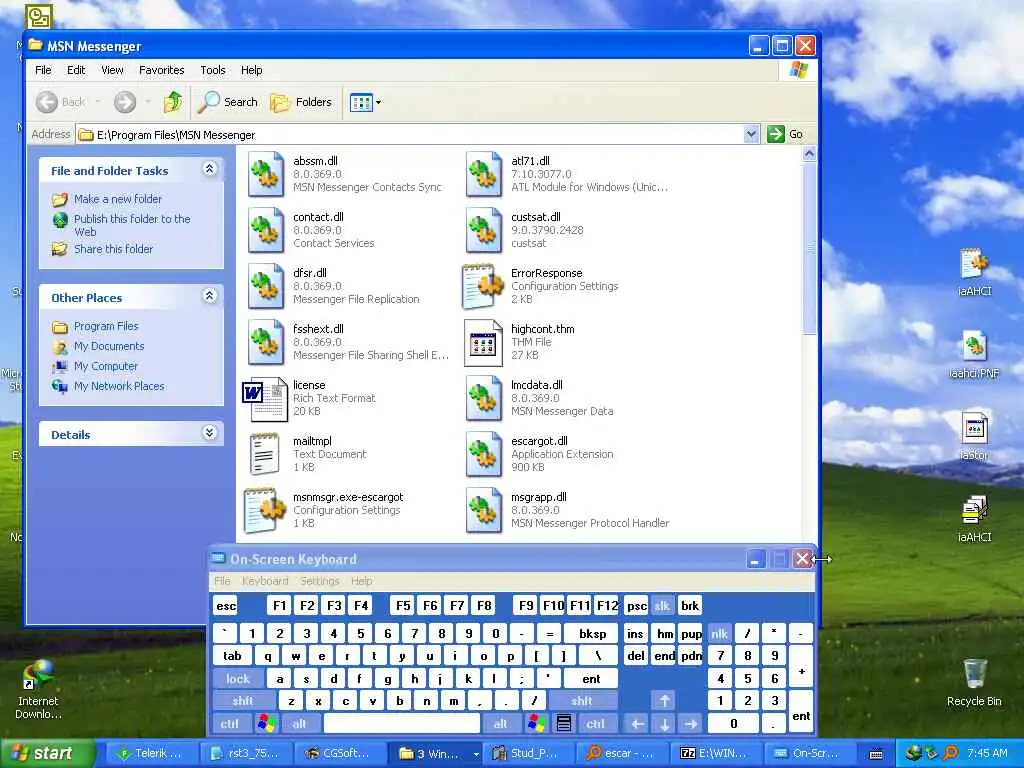
Task: Toggle the Folders pane button
Action: (x=301, y=102)
